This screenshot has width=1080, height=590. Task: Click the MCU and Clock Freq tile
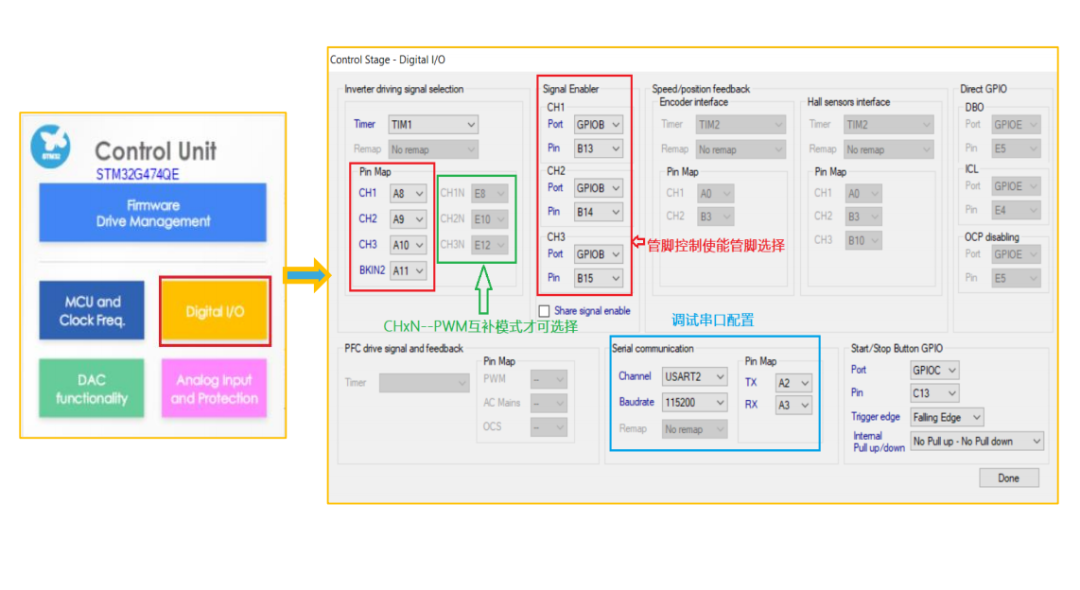tap(92, 310)
